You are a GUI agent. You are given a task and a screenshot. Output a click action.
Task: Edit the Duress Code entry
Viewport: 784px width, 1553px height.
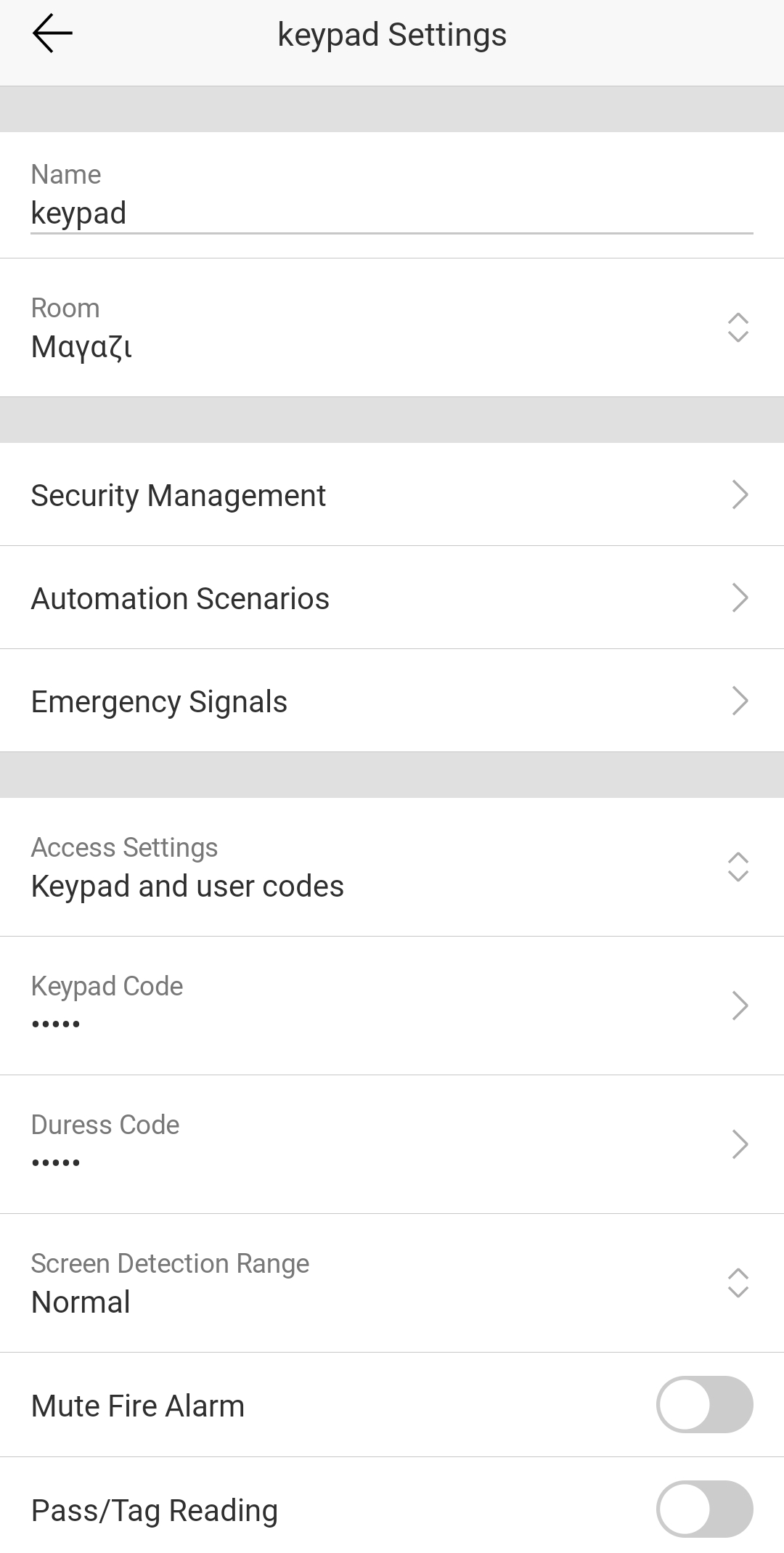tap(105, 1144)
